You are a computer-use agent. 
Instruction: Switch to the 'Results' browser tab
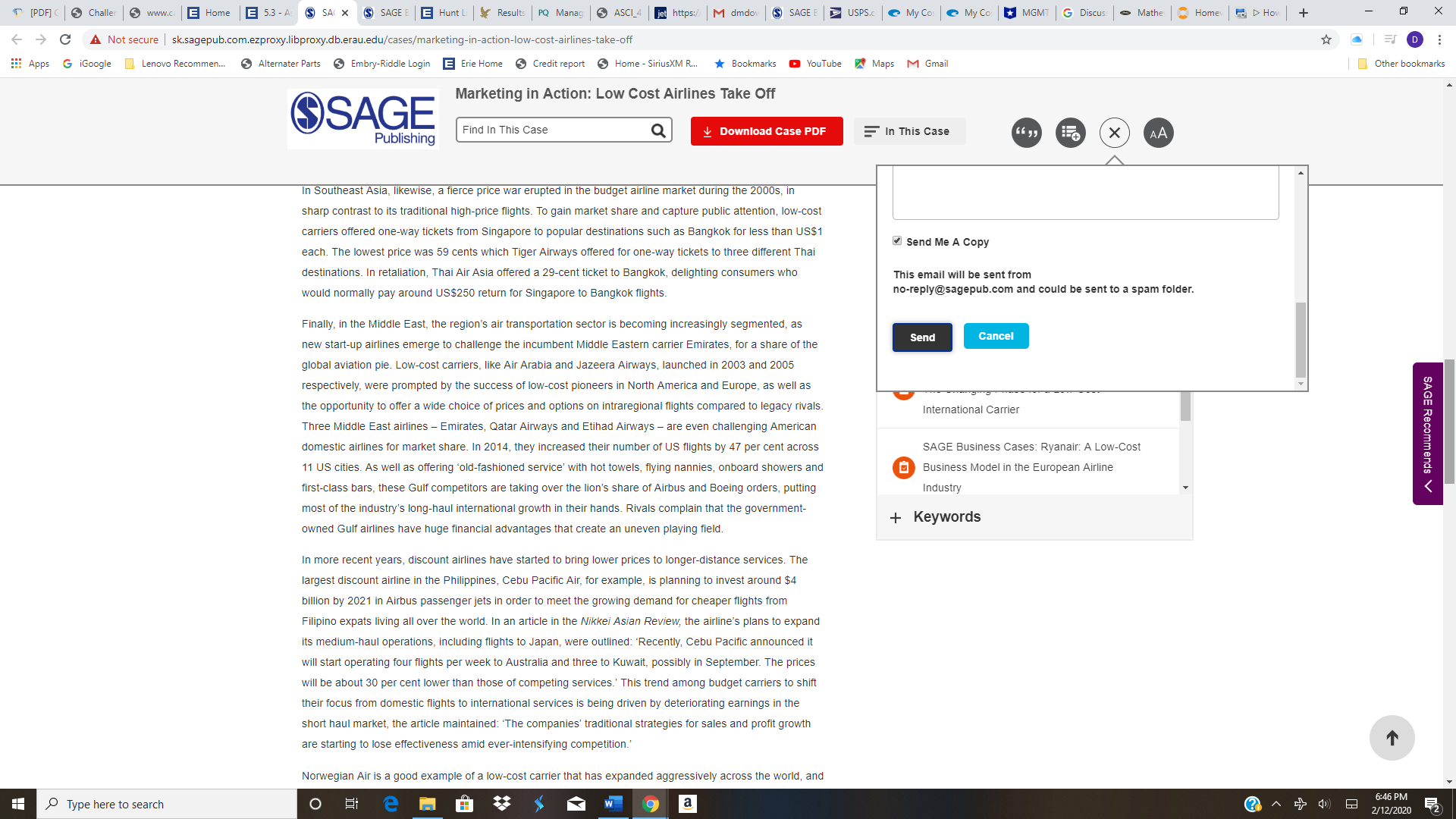(x=503, y=13)
